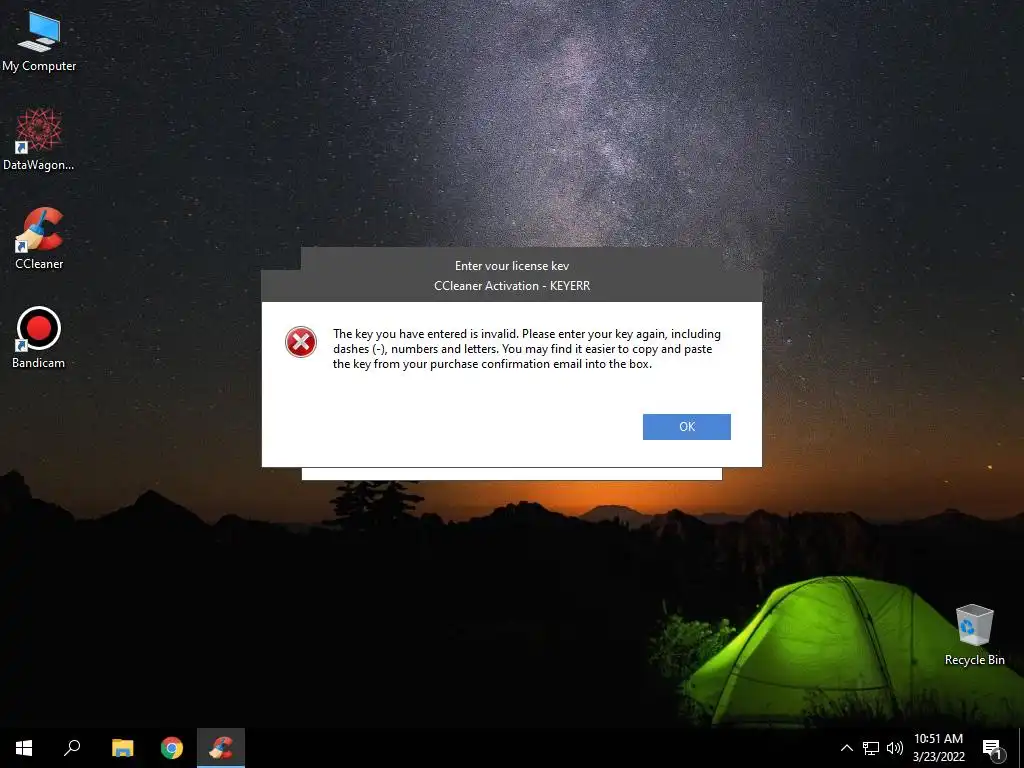Open the Windows Start menu
This screenshot has width=1024, height=768.
24,748
